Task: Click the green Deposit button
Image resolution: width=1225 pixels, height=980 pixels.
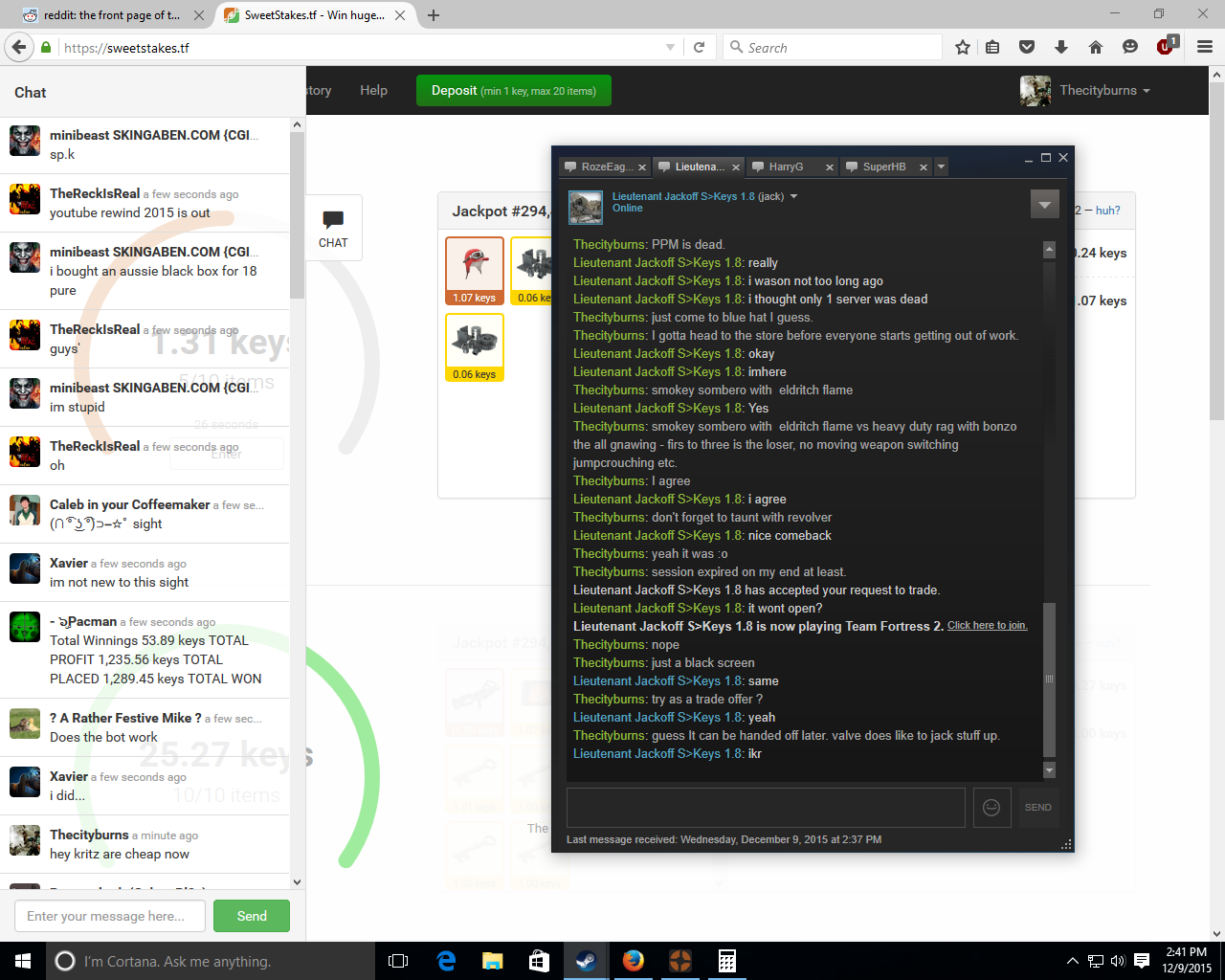Action: 514,91
